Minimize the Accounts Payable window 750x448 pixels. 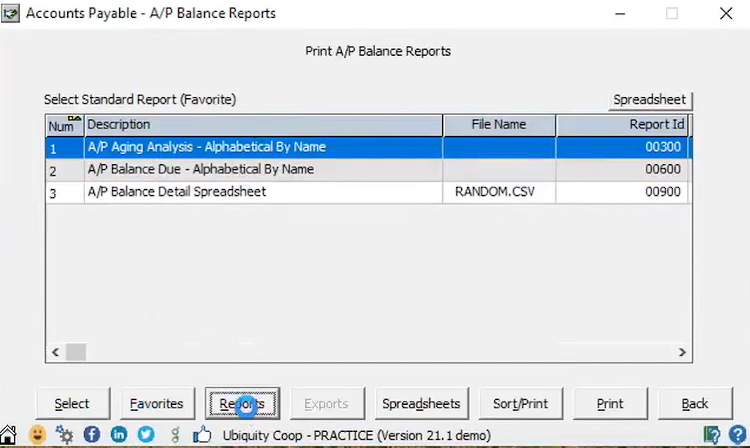coord(620,13)
